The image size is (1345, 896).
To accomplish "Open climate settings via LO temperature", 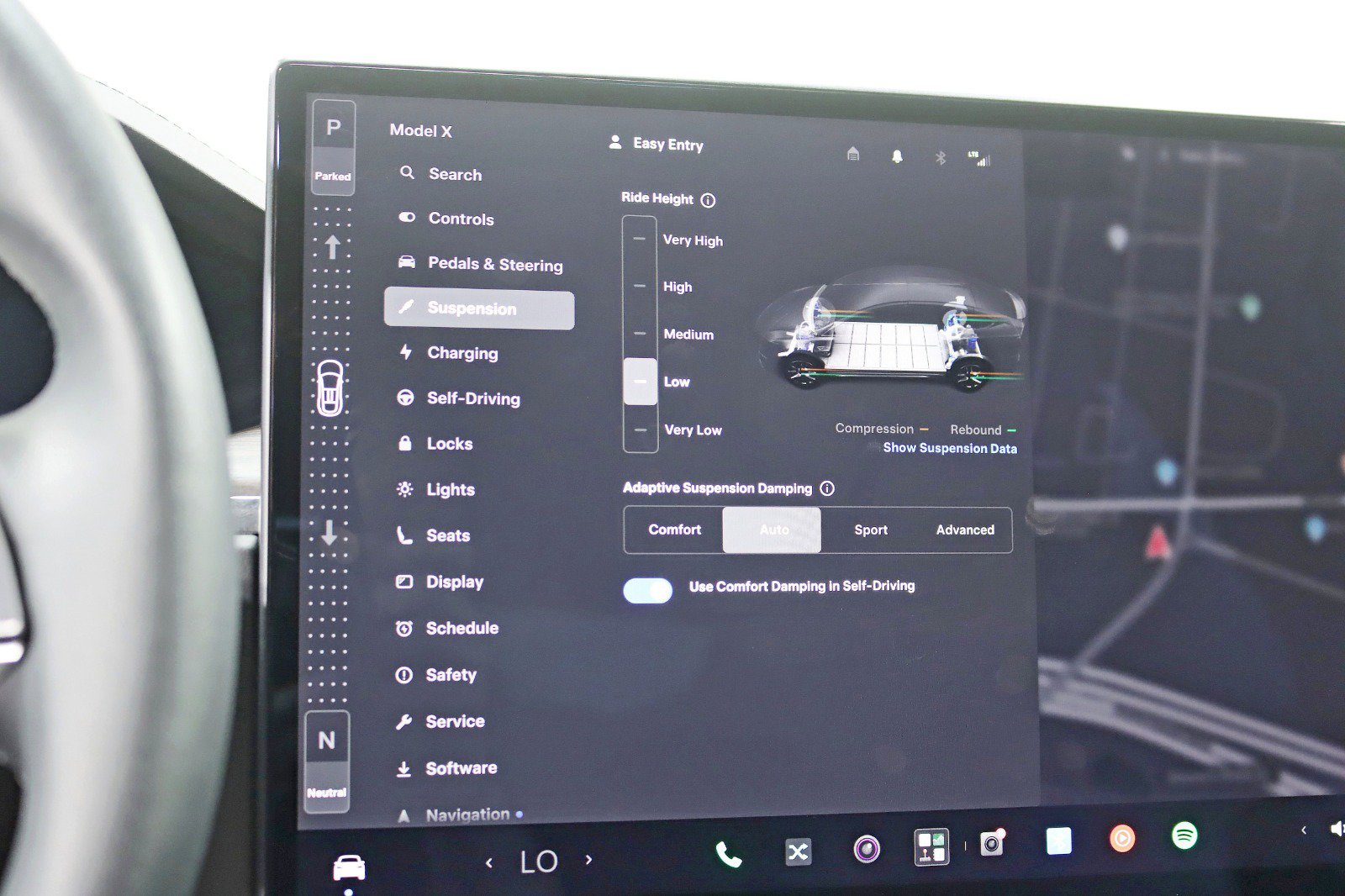I will tap(539, 862).
